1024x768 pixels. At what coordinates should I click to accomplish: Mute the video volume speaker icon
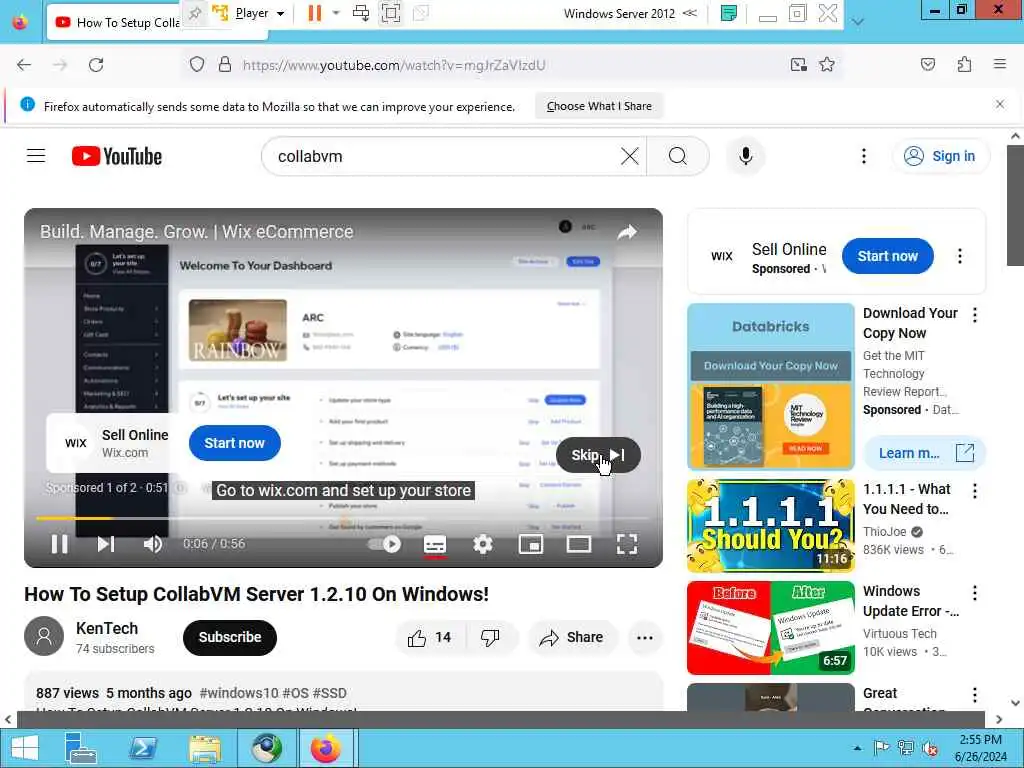click(153, 544)
